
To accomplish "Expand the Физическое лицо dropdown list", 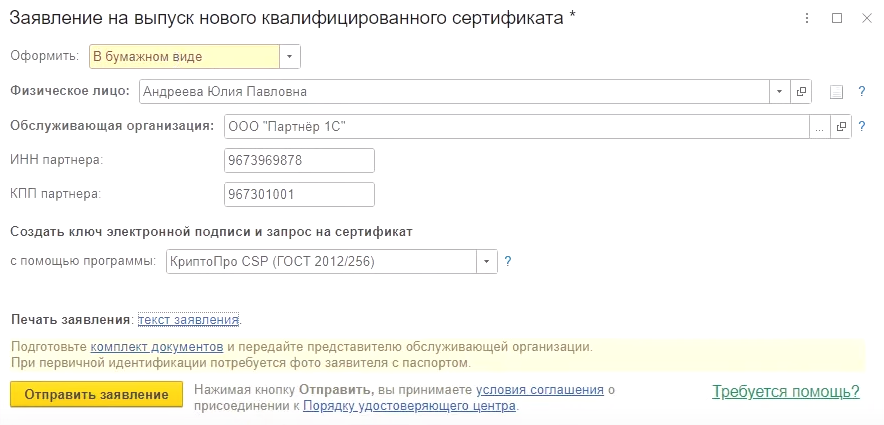I will click(779, 92).
